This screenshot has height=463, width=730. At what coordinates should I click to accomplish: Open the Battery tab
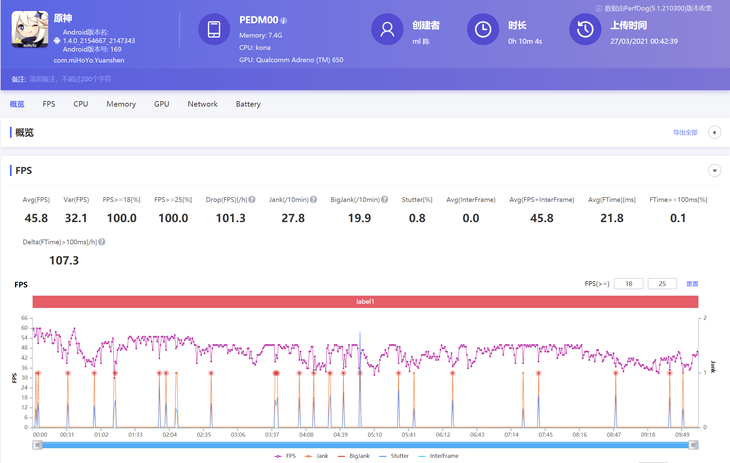(x=248, y=104)
